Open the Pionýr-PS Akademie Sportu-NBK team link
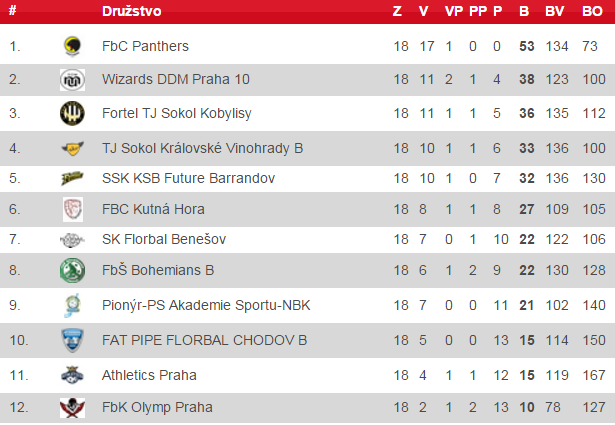The width and height of the screenshot is (615, 425). [191, 305]
